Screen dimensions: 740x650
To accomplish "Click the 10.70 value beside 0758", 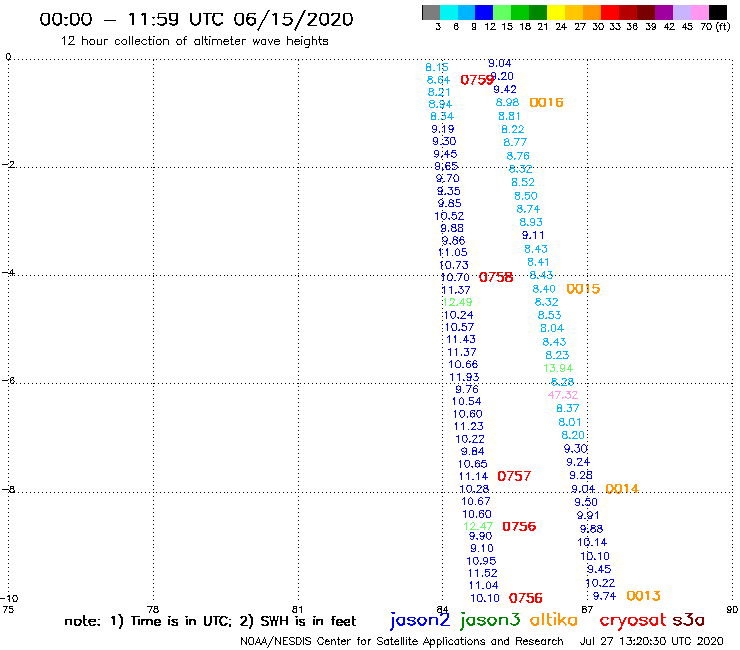I will [455, 277].
